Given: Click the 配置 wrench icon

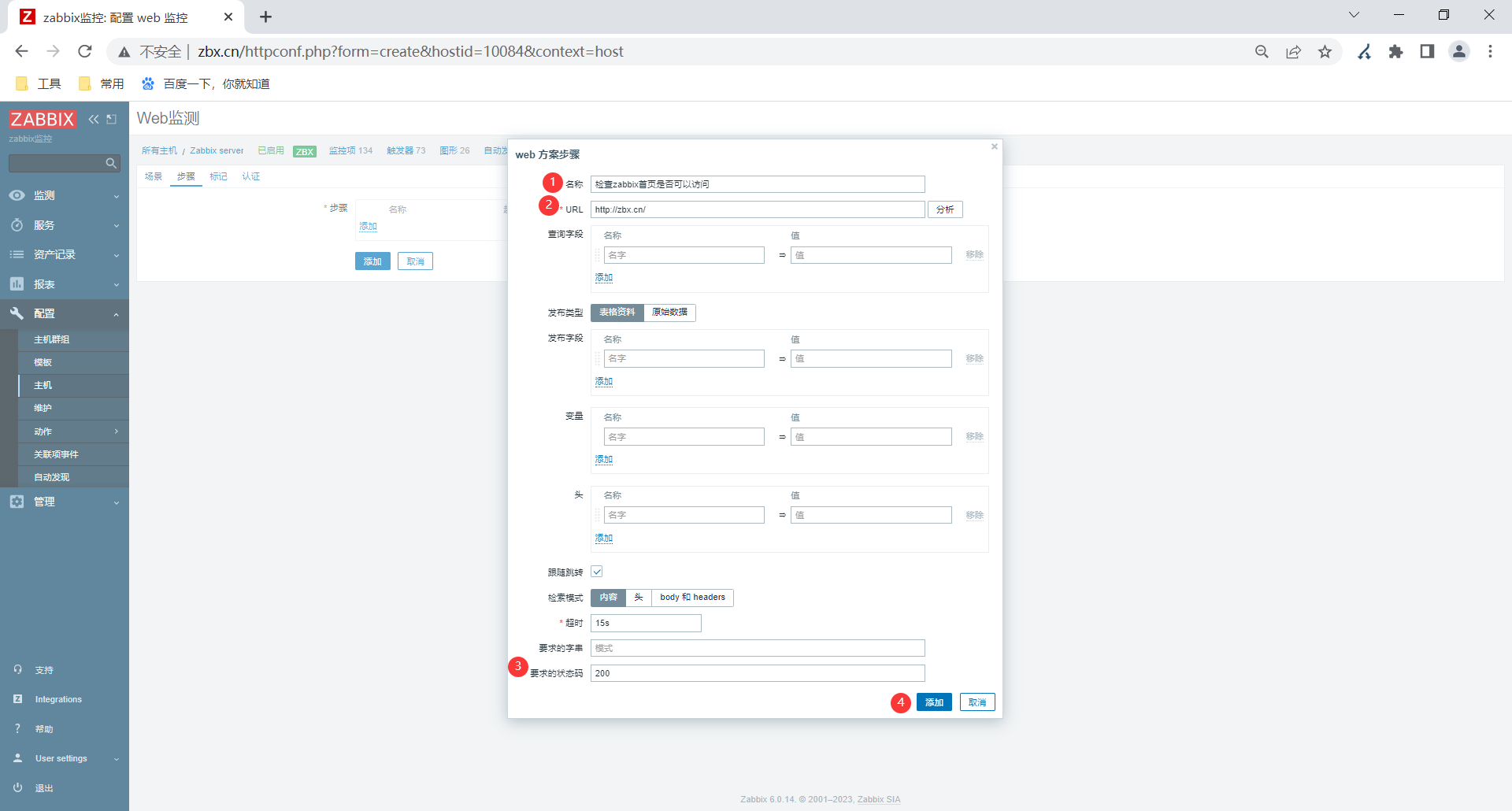Looking at the screenshot, I should click(17, 313).
